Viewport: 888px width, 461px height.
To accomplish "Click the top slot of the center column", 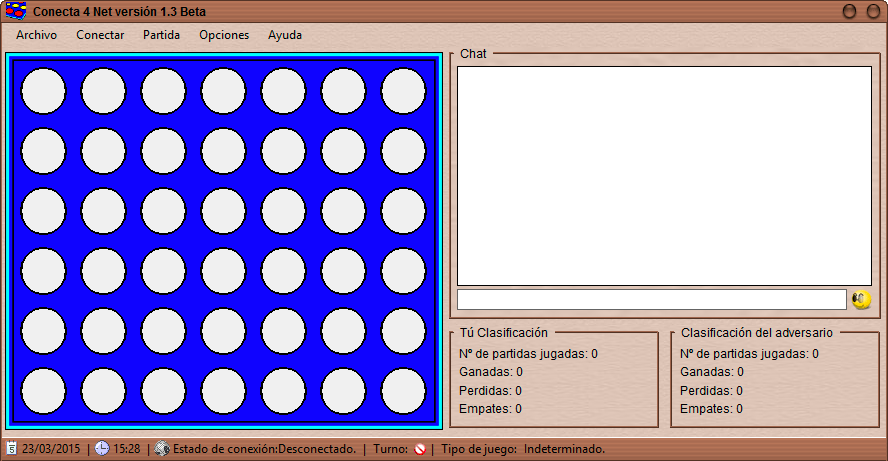I will pos(223,91).
